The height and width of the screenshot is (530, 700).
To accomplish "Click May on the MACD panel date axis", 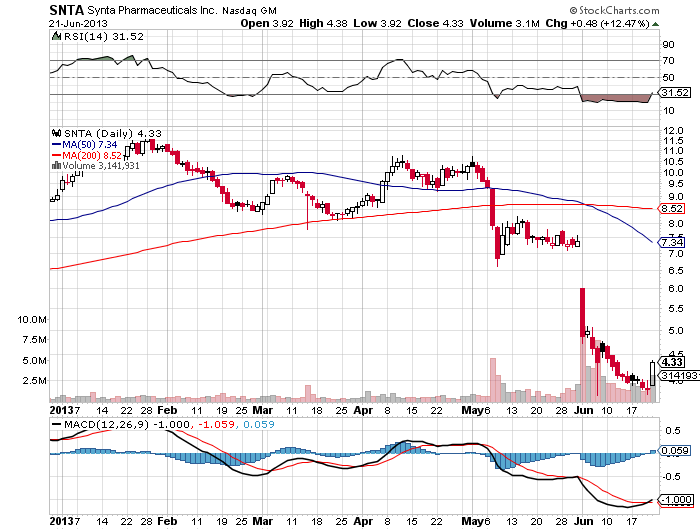I will pos(472,521).
